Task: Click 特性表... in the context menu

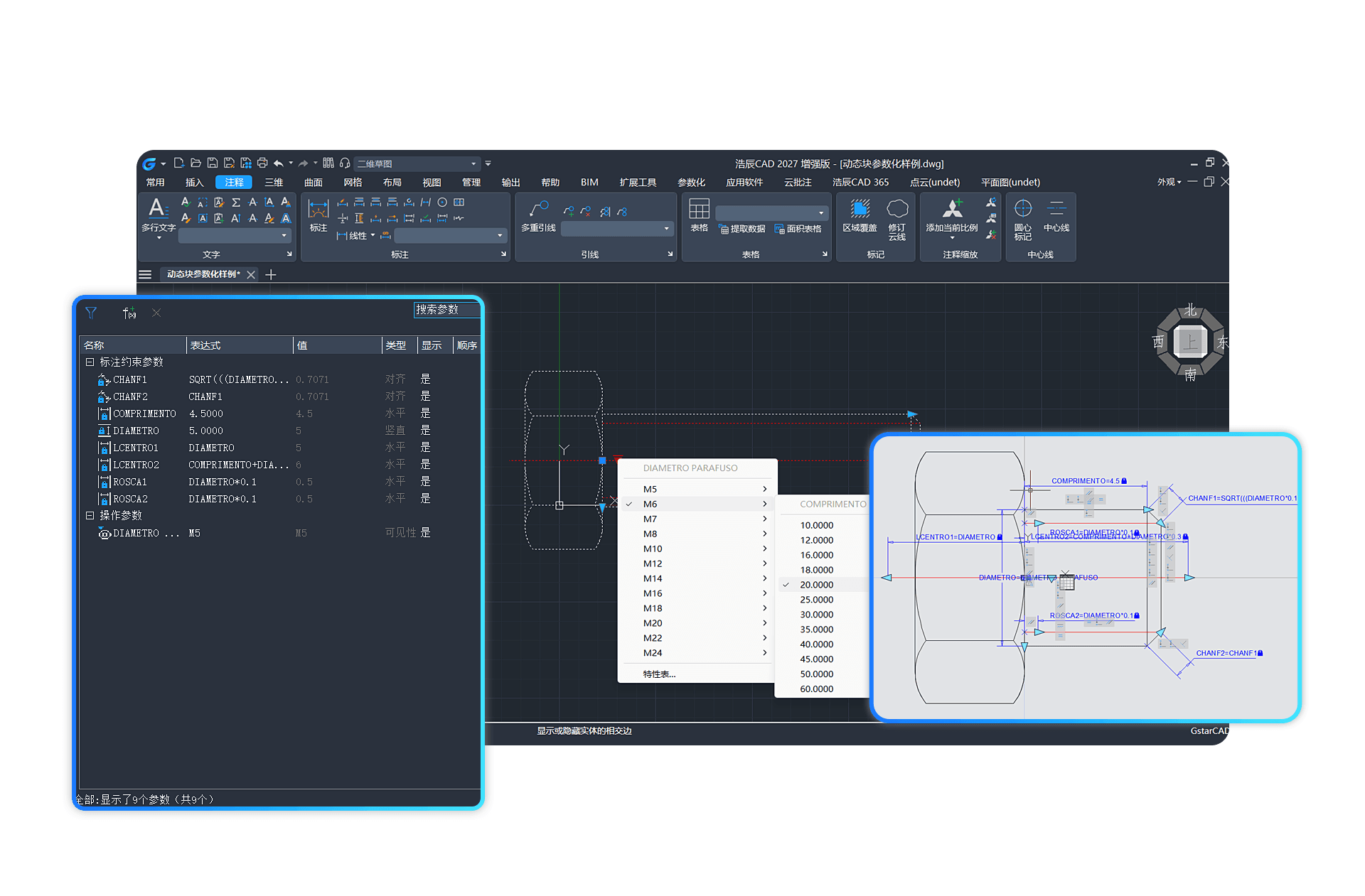Action: [659, 674]
